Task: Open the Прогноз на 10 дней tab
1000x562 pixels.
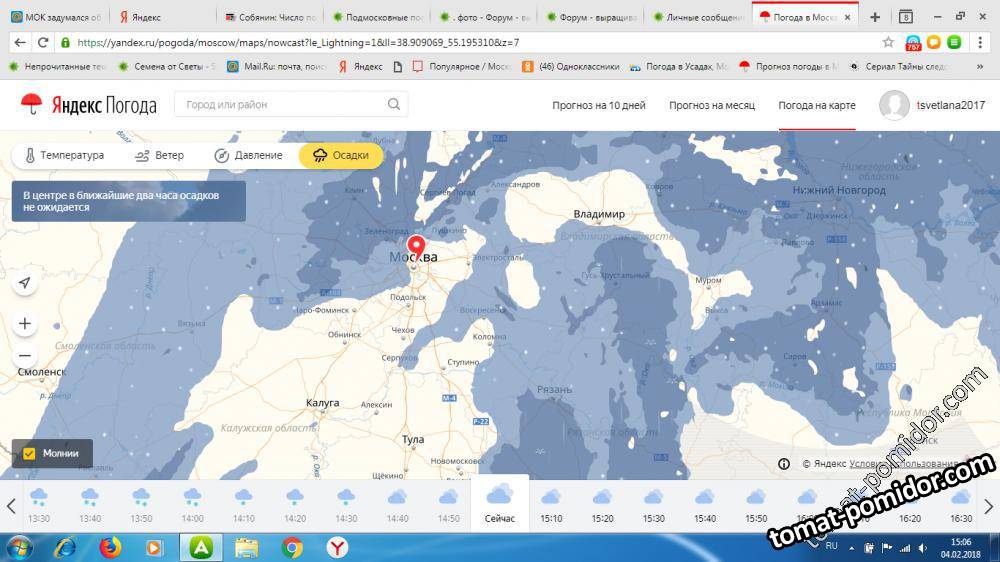Action: 599,105
